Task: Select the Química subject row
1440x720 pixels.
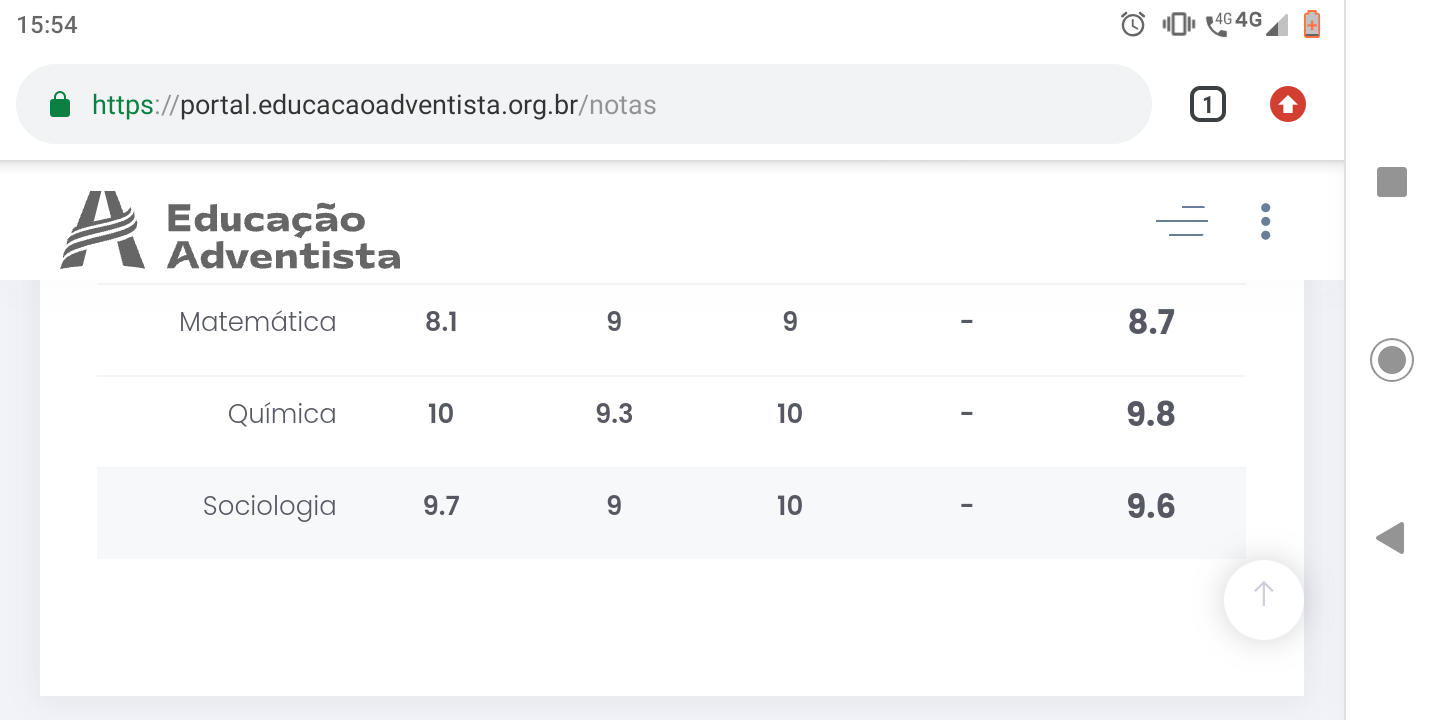Action: [x=671, y=414]
